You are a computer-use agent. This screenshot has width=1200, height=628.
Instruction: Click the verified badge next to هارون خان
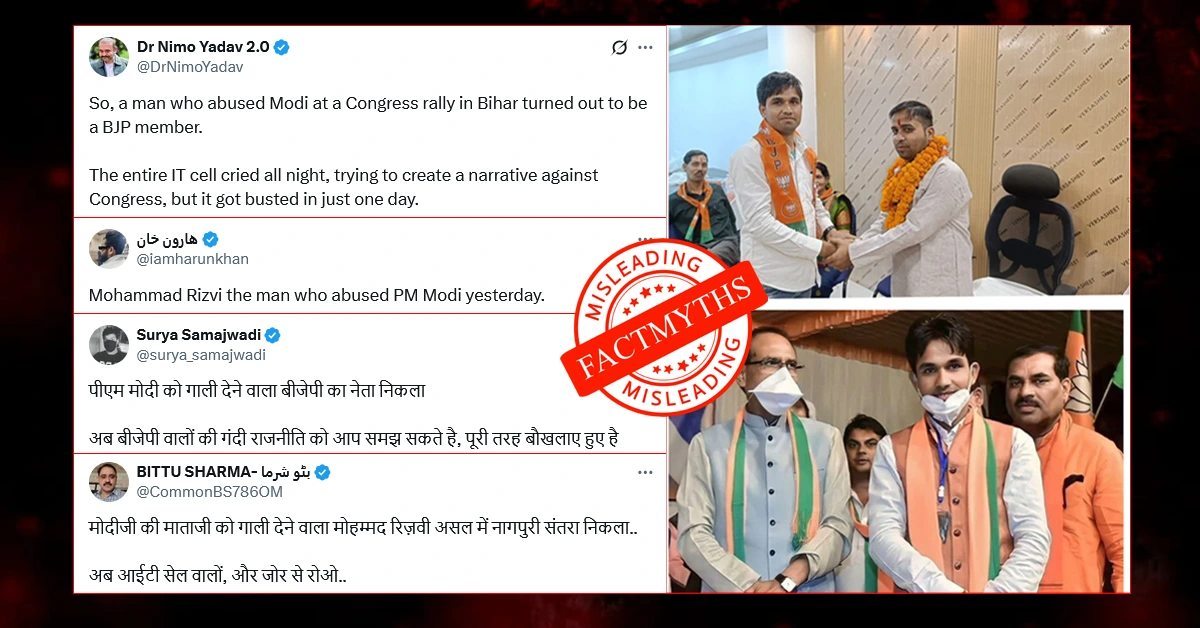coord(210,240)
